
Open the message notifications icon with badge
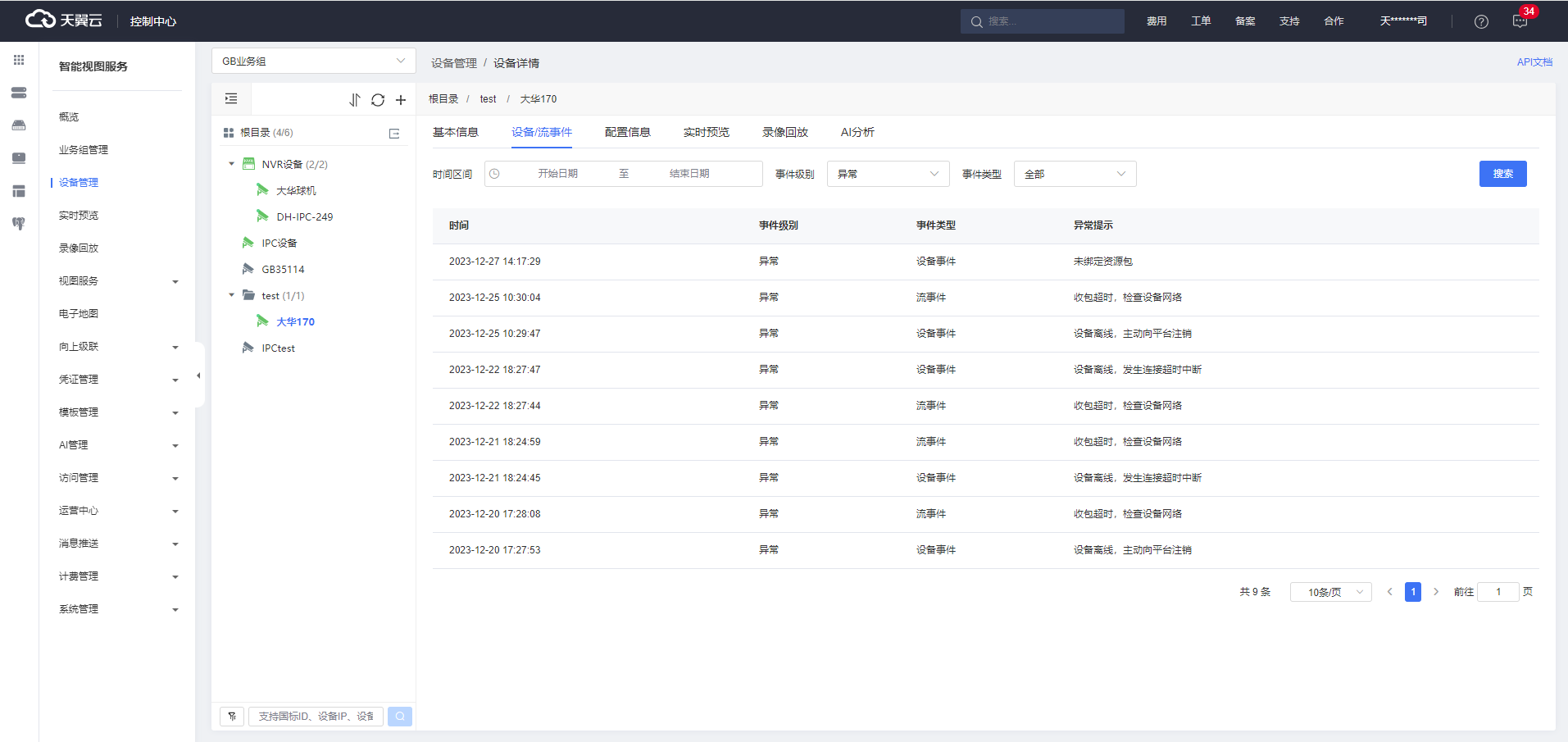click(x=1520, y=21)
